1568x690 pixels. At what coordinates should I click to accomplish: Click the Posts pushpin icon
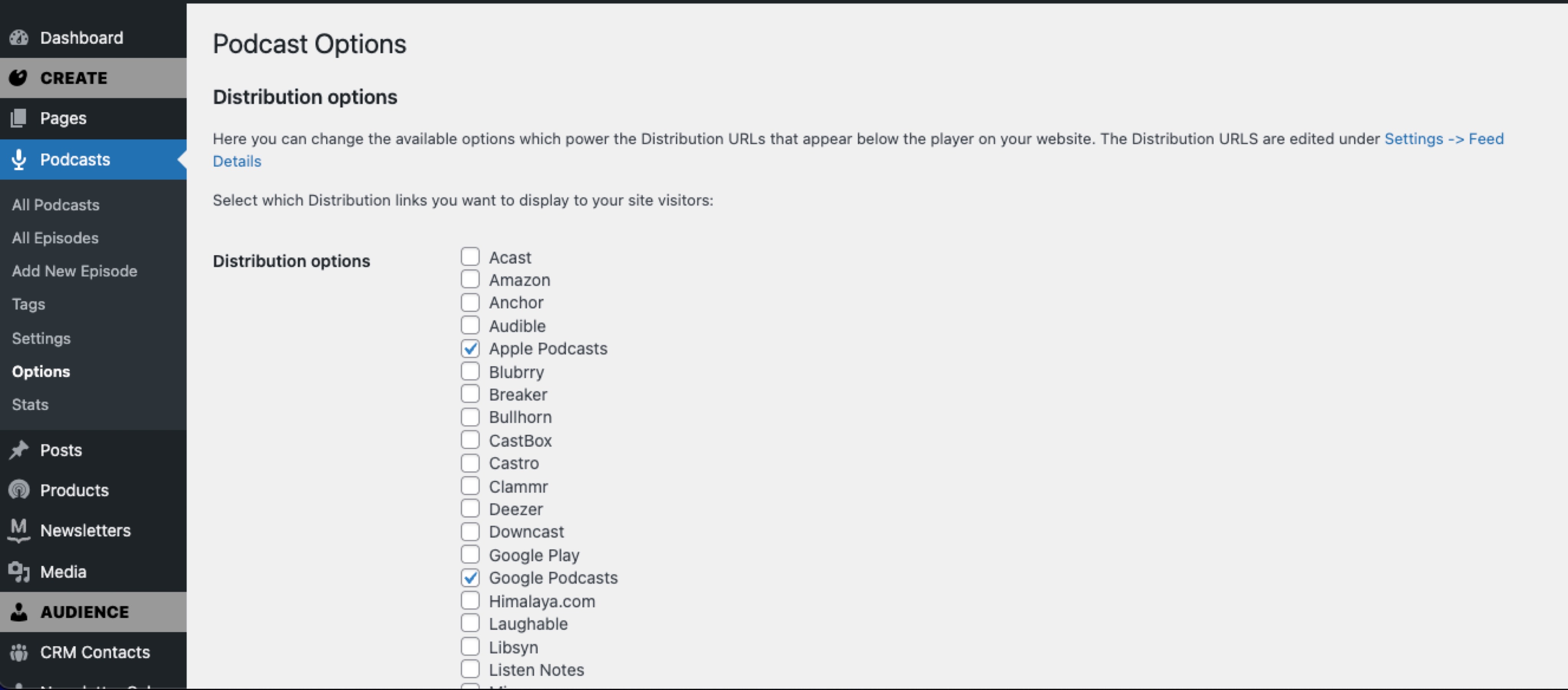(19, 450)
